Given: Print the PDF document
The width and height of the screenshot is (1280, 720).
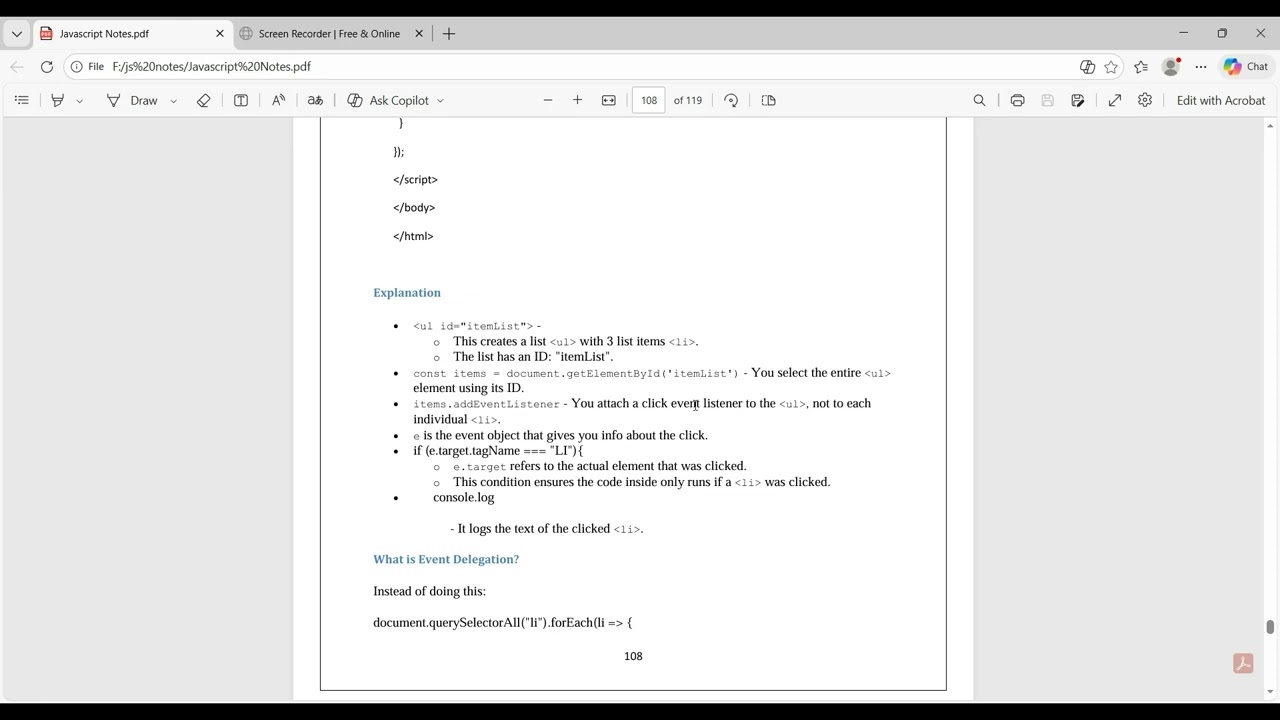Looking at the screenshot, I should click(x=1017, y=100).
